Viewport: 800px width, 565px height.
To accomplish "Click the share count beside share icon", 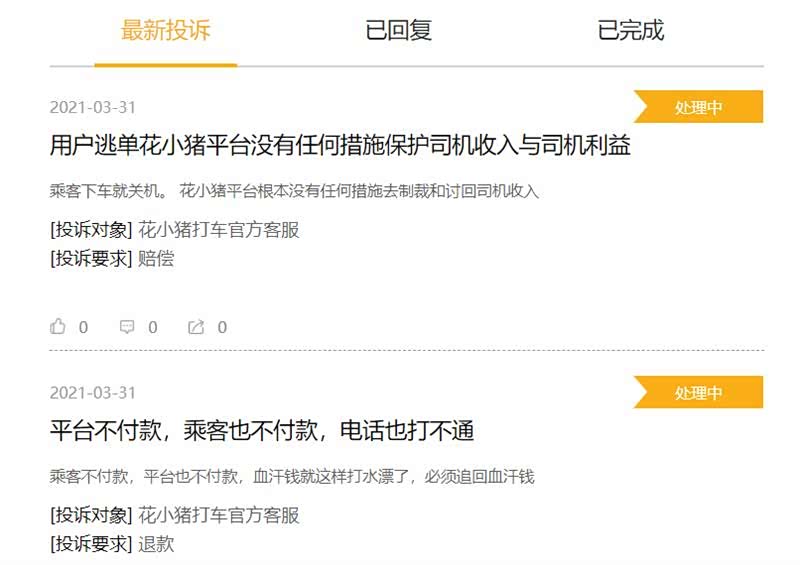I will tap(222, 327).
